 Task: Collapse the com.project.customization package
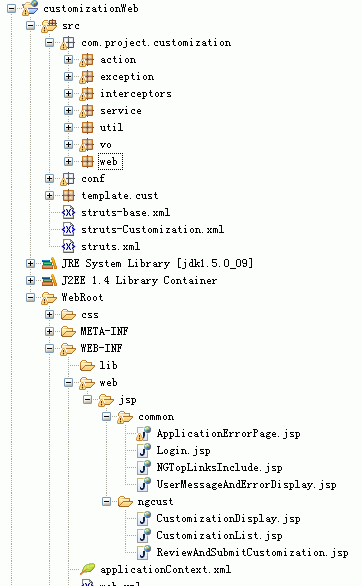(x=49, y=43)
